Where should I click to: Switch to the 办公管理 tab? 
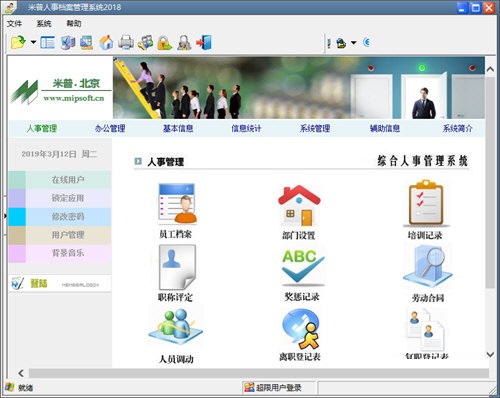pos(110,128)
